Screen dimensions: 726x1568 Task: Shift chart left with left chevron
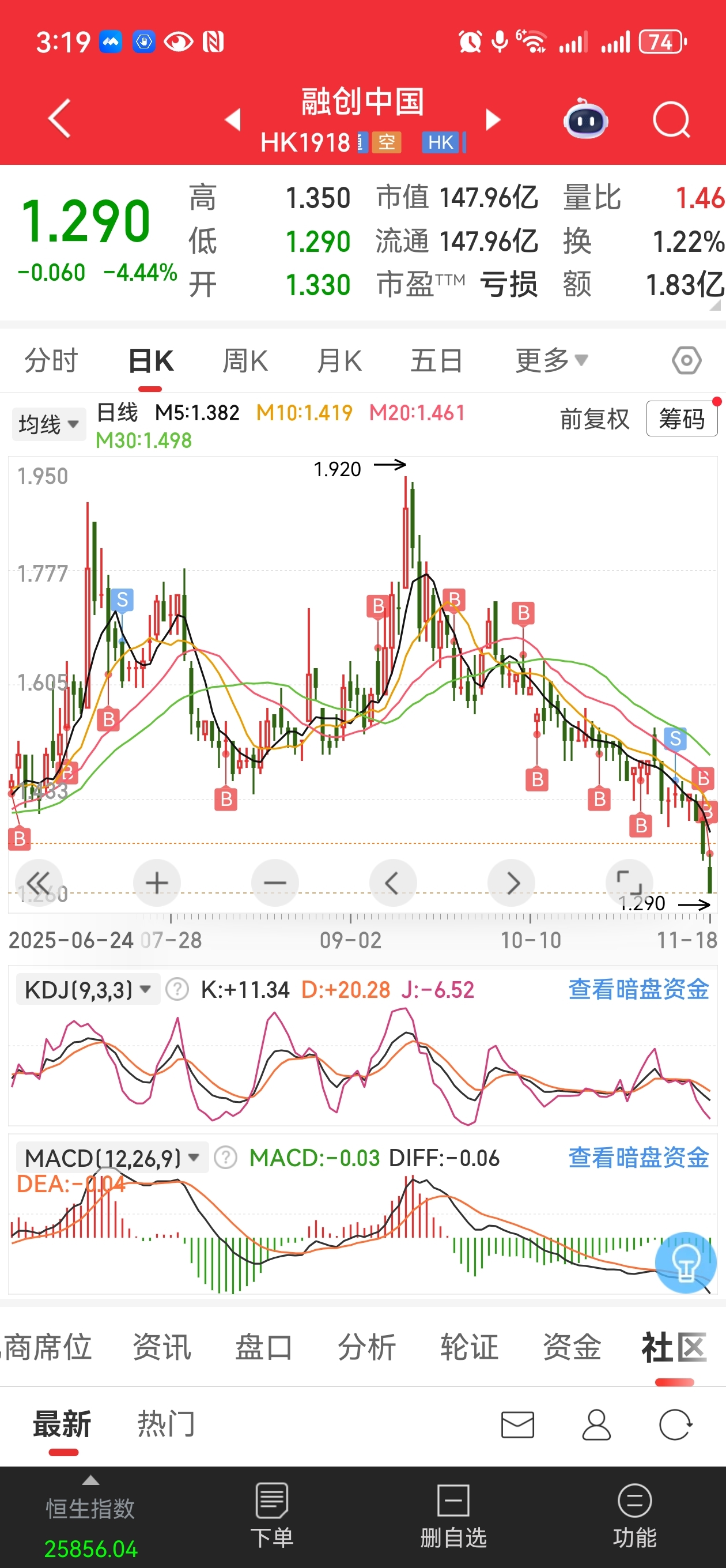click(x=393, y=882)
